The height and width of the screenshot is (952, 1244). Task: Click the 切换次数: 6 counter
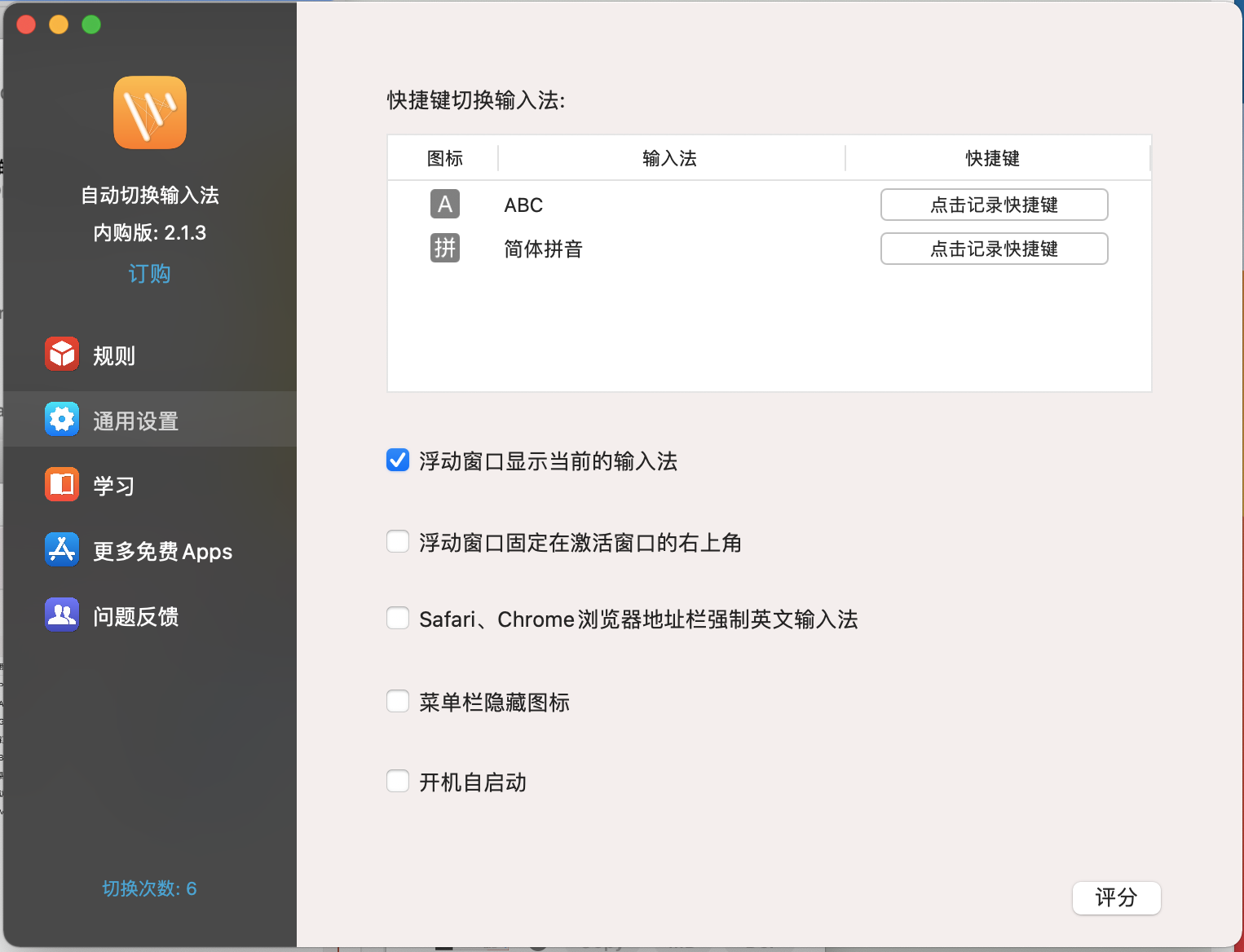pos(150,888)
